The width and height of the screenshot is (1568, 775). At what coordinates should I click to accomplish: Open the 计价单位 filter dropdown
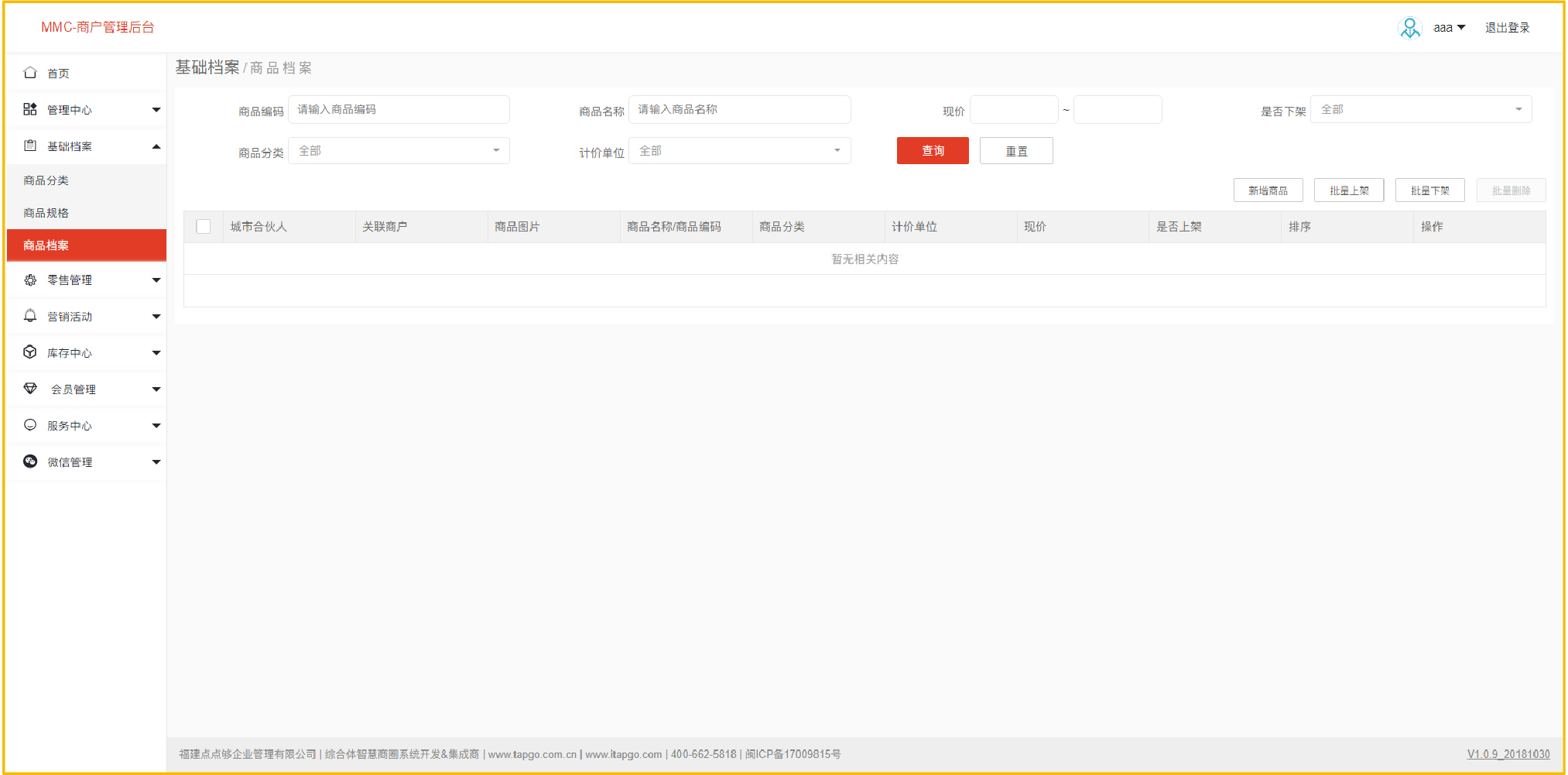pyautogui.click(x=739, y=151)
